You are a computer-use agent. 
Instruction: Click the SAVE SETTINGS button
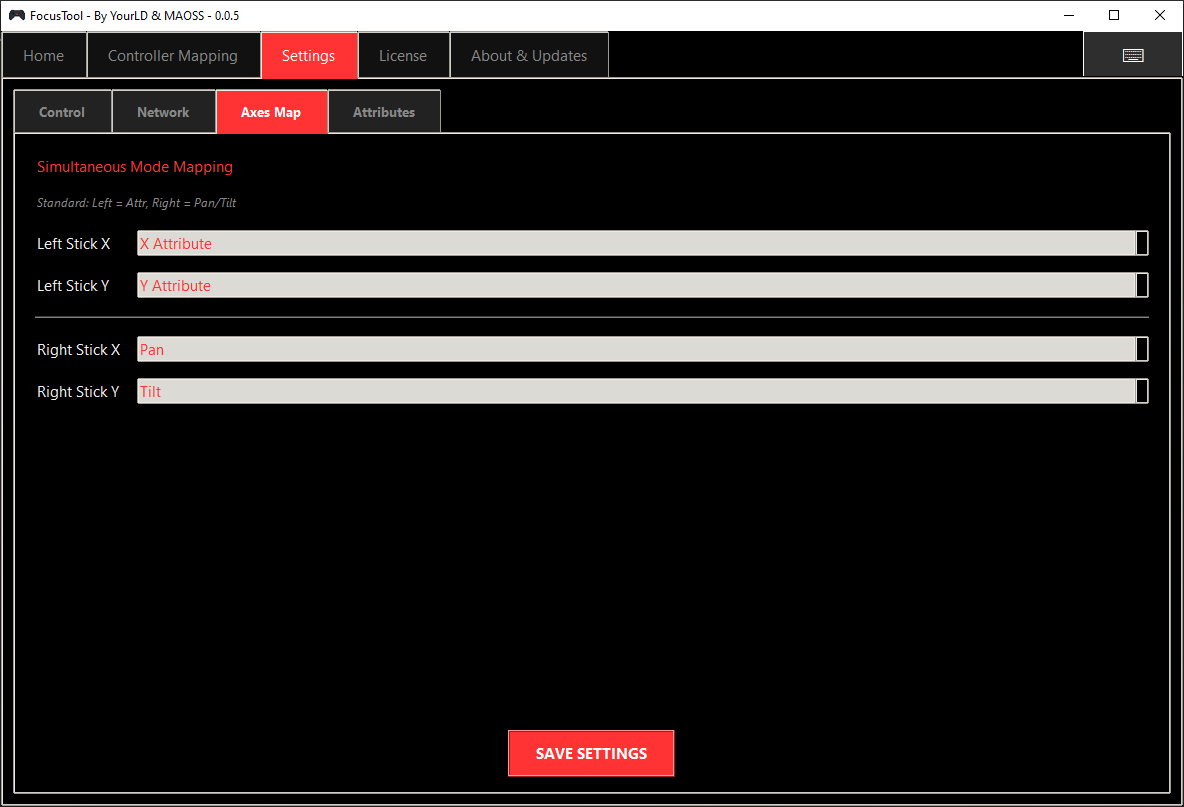590,753
